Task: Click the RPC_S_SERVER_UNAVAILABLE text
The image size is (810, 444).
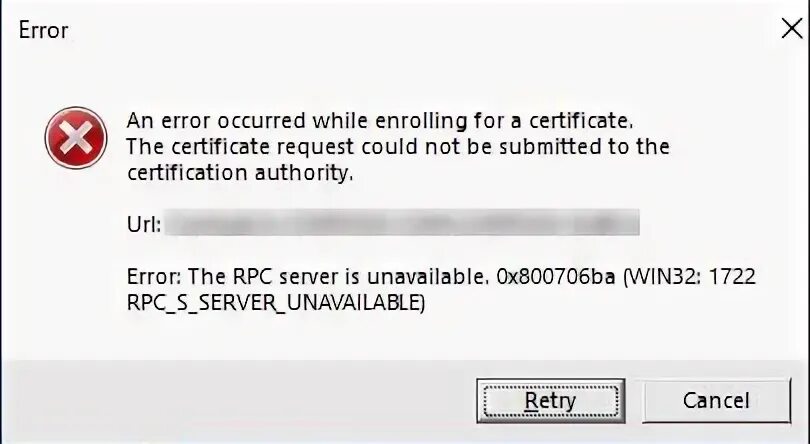Action: (276, 303)
